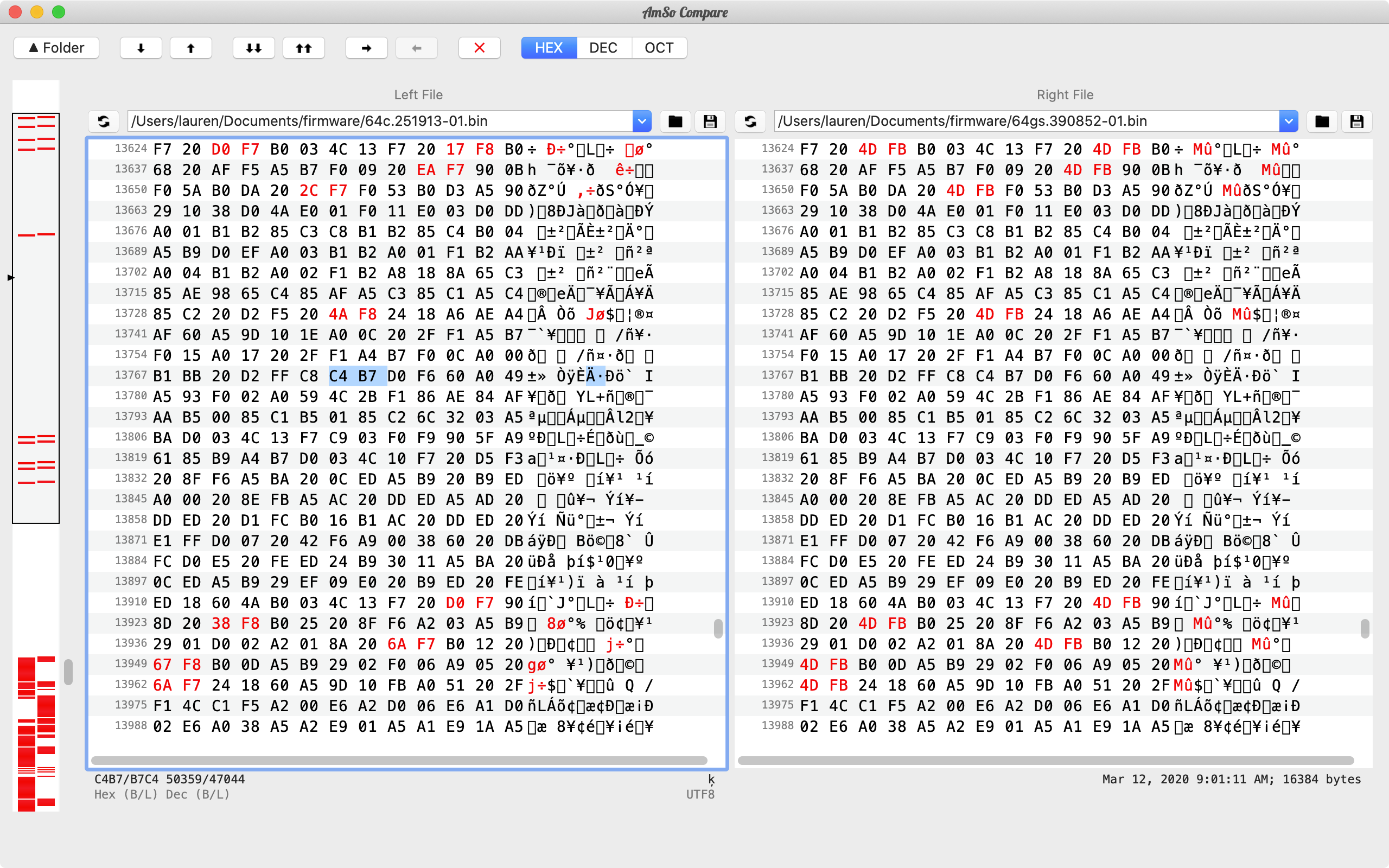Click the red X delete button
Image resolution: width=1389 pixels, height=868 pixels.
[480, 48]
